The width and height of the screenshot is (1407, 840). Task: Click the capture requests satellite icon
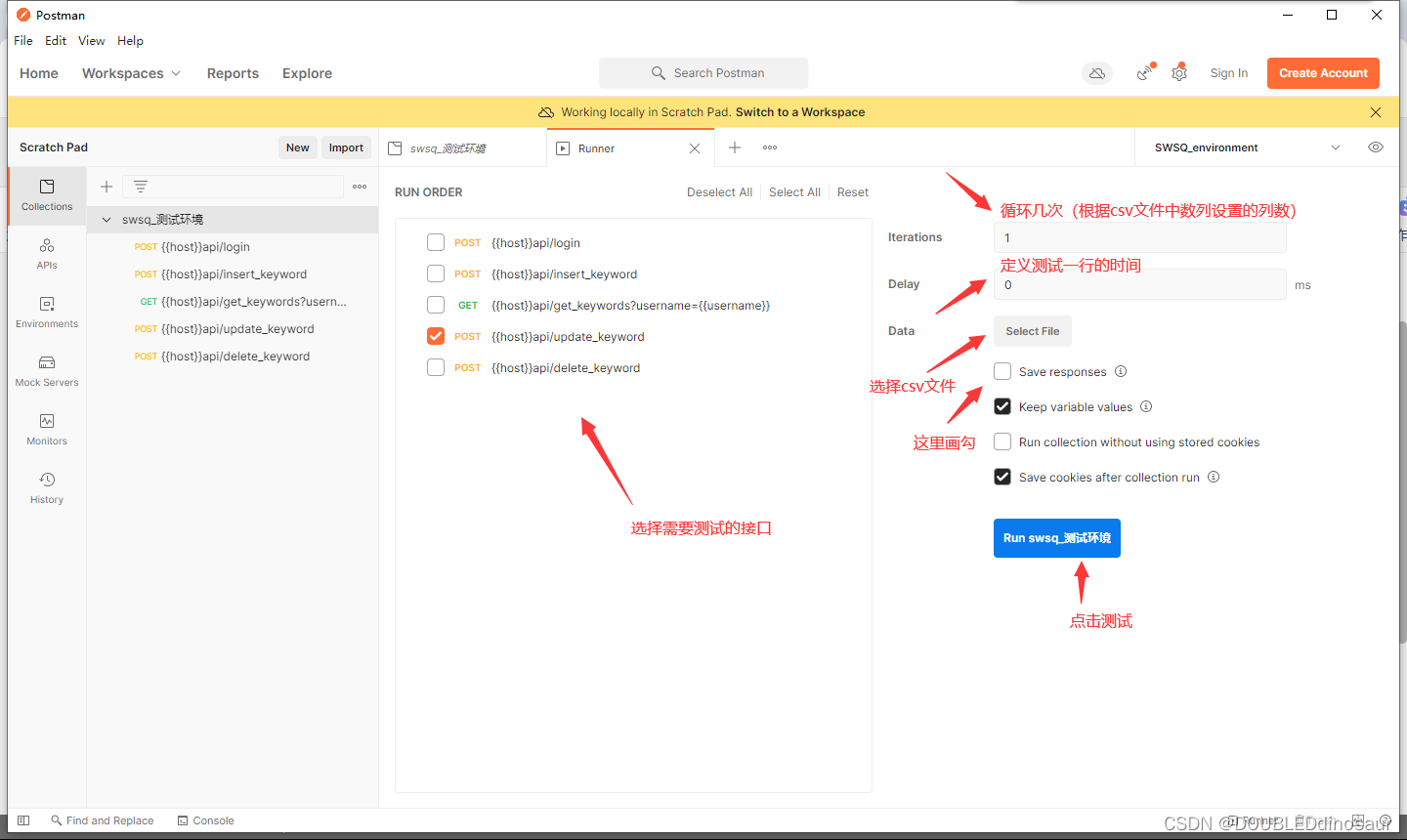1144,73
